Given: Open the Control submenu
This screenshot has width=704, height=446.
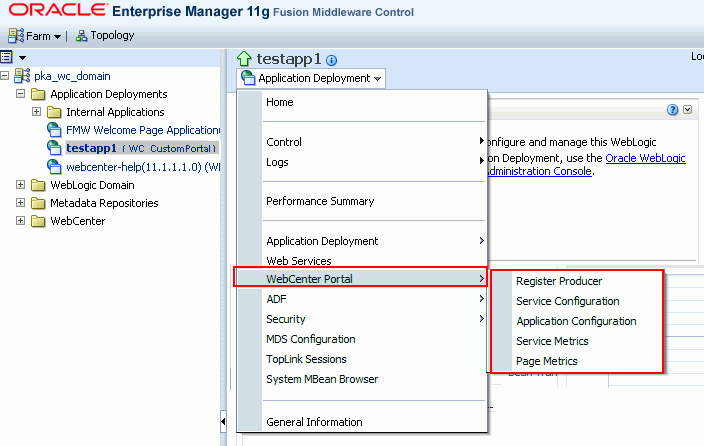Looking at the screenshot, I should pyautogui.click(x=361, y=142).
